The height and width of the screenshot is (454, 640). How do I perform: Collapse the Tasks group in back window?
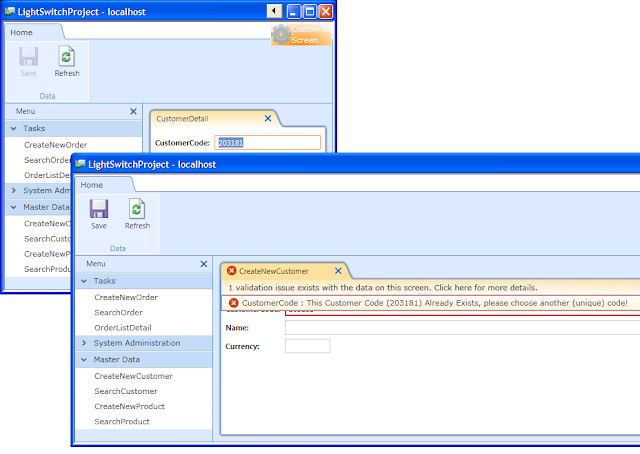click(13, 129)
